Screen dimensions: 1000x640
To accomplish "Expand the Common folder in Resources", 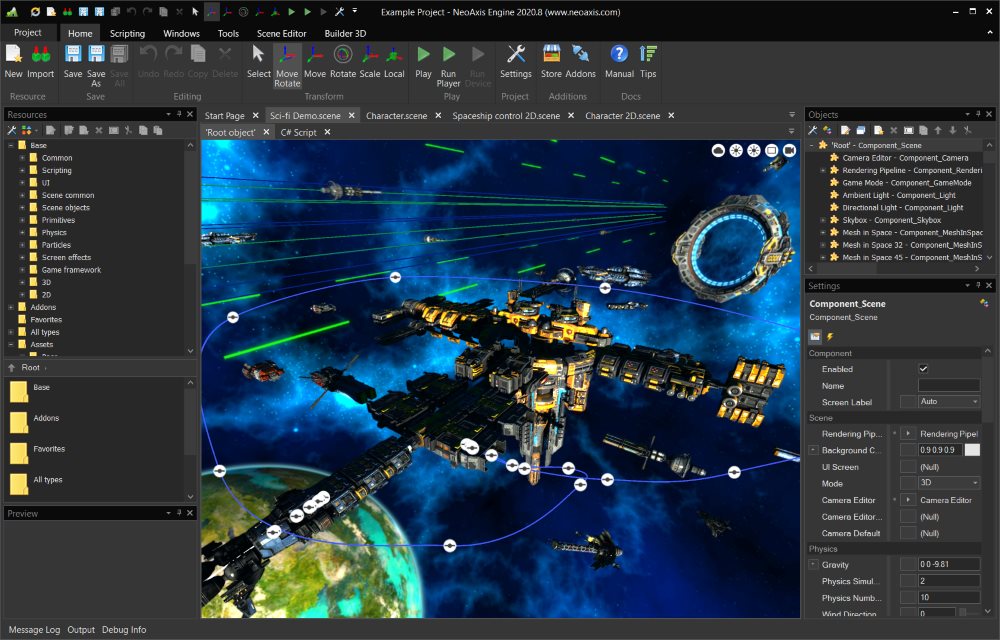I will [22, 158].
